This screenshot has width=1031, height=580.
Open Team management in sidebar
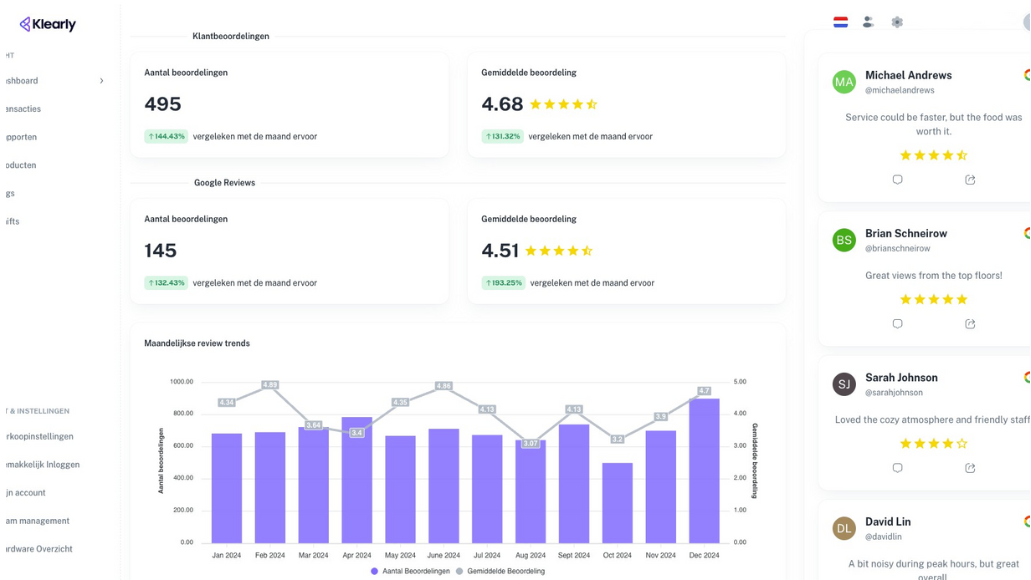[36, 521]
